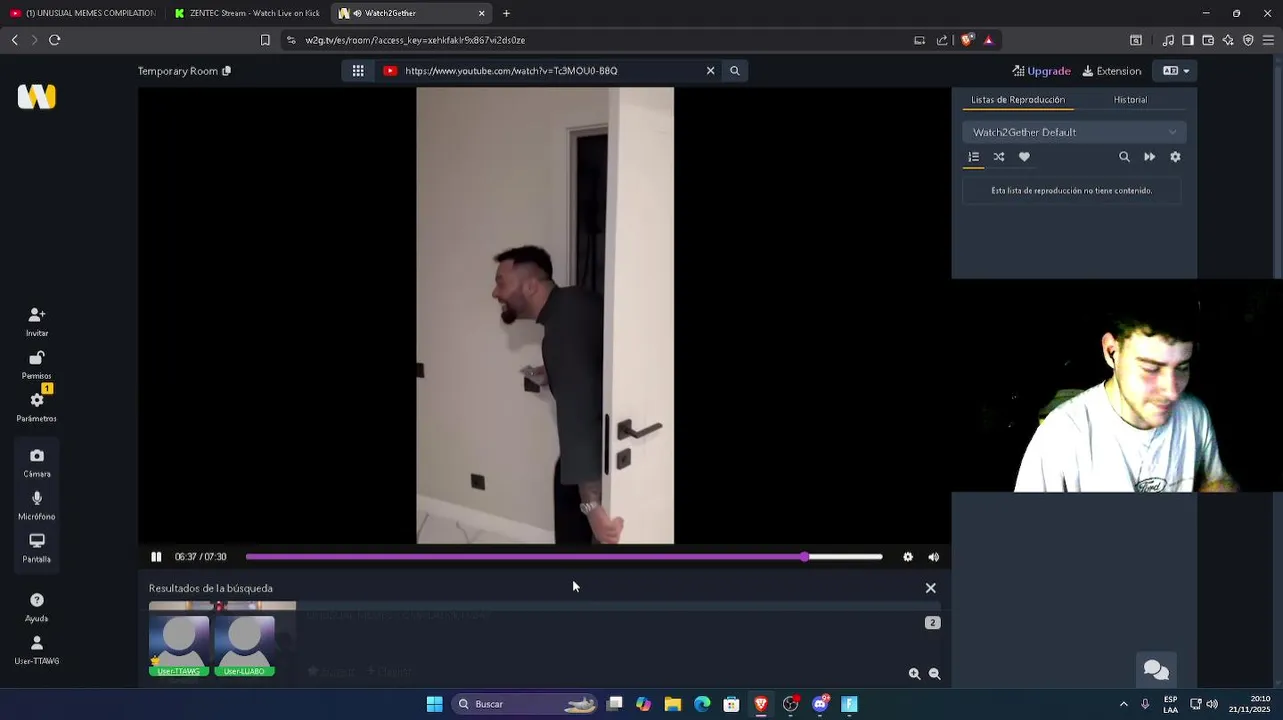The height and width of the screenshot is (720, 1283).
Task: Go back in browser history
Action: 14,40
